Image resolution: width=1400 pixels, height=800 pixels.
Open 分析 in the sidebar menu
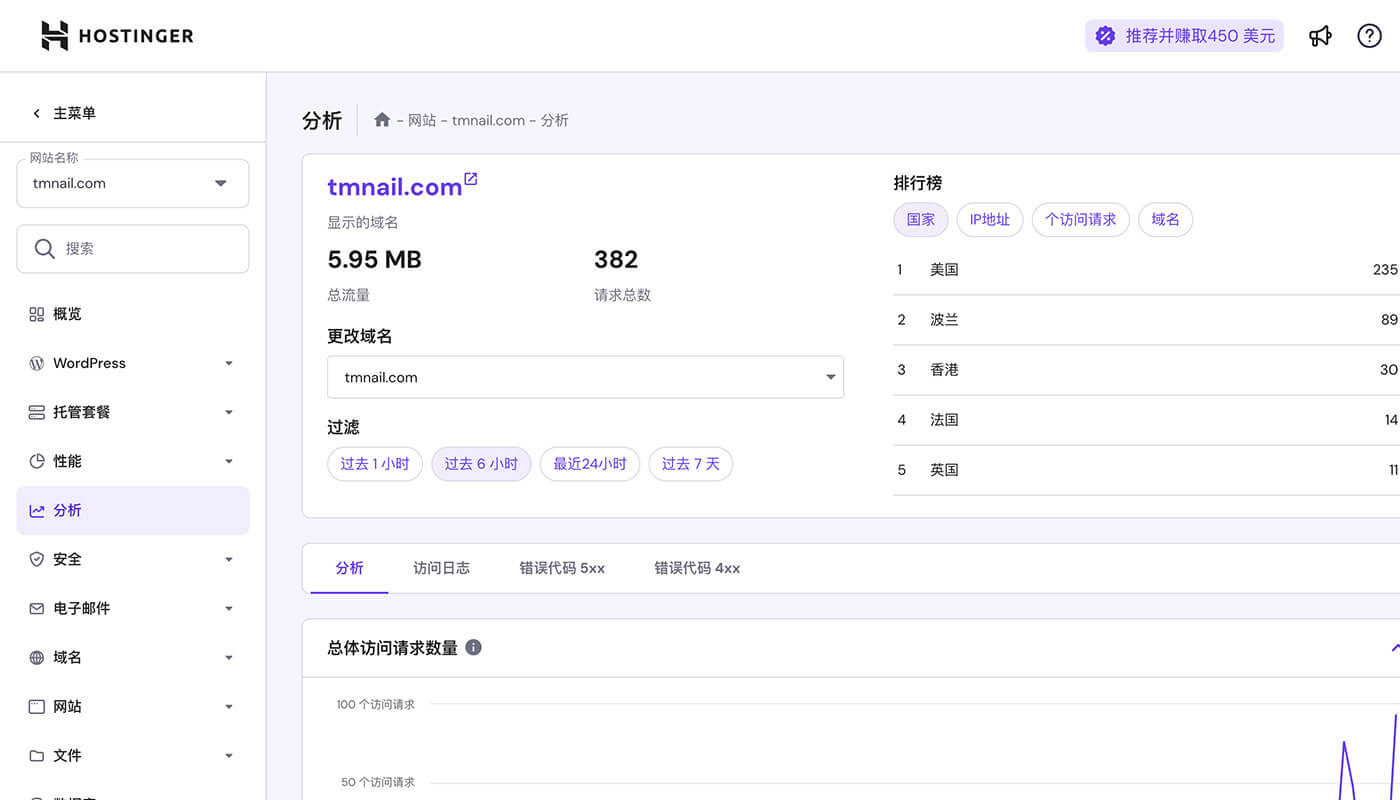133,510
